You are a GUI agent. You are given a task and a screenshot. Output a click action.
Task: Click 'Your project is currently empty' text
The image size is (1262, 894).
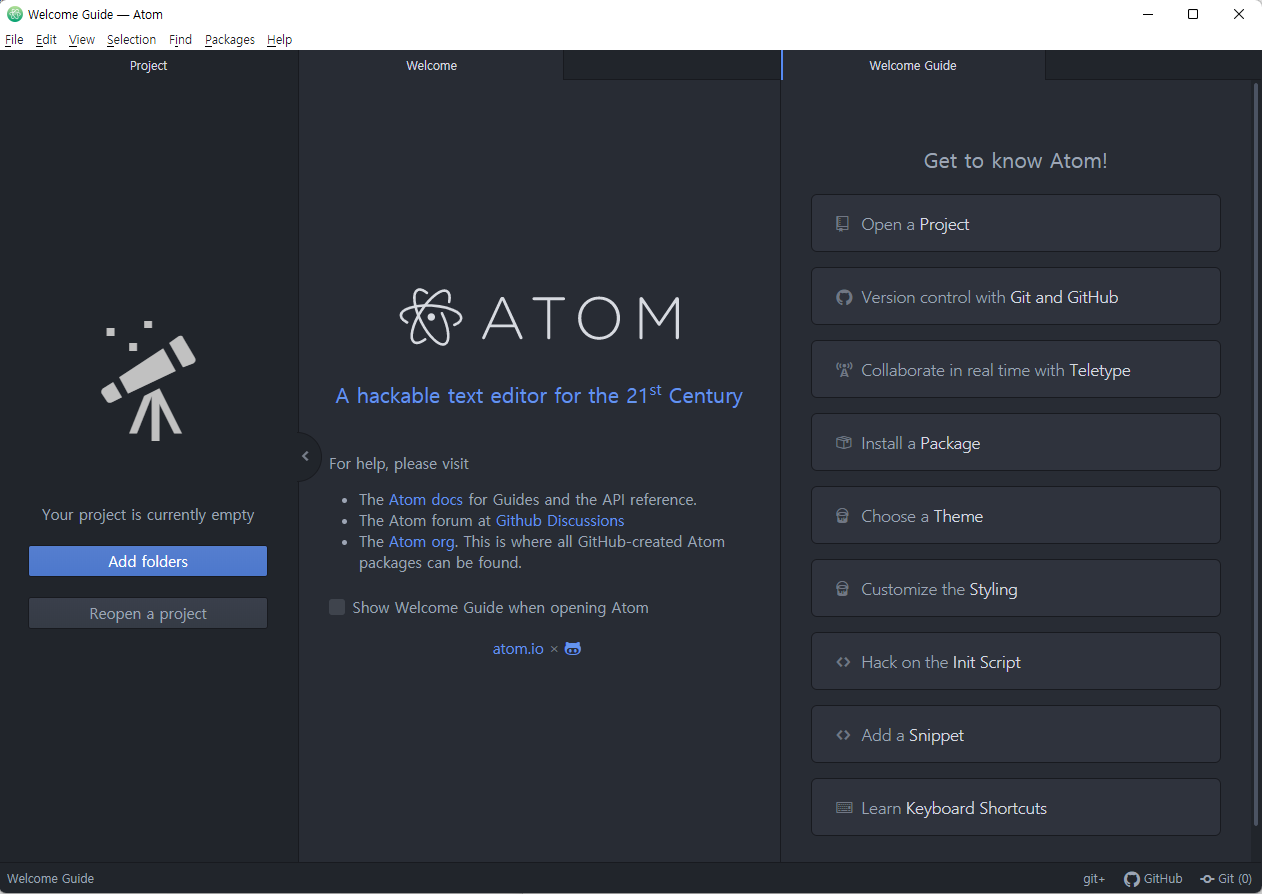tap(148, 515)
